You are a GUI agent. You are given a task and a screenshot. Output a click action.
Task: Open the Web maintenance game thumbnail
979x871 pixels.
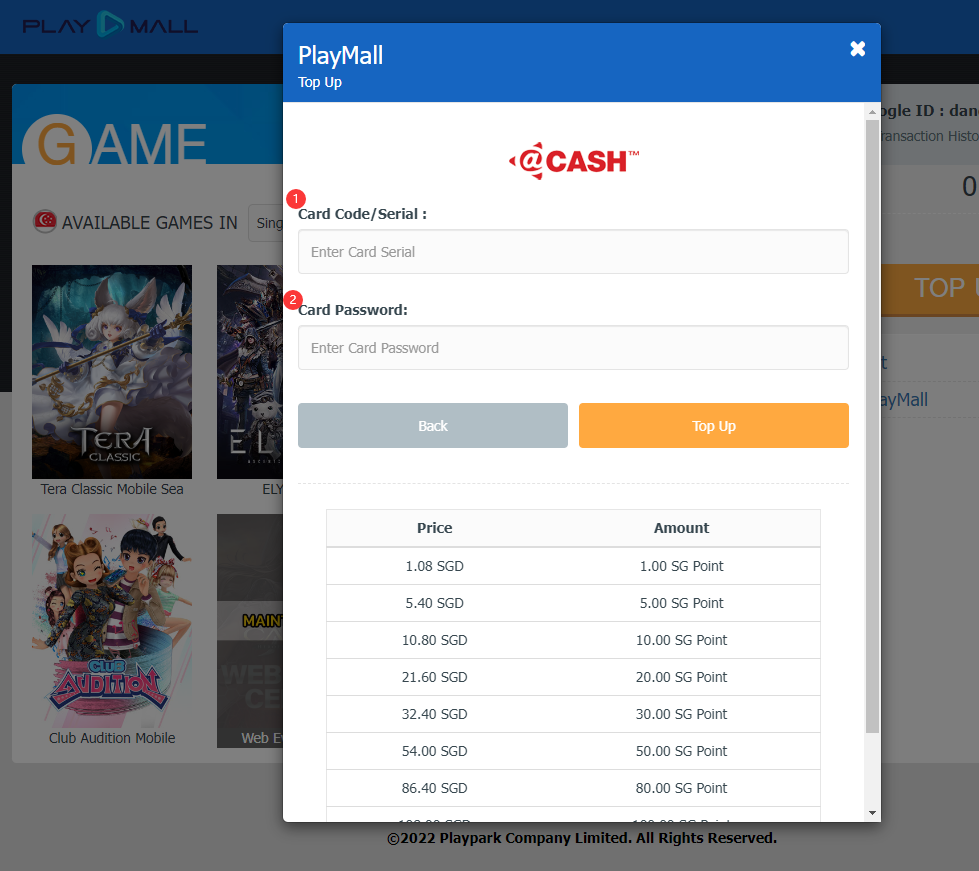(x=250, y=631)
